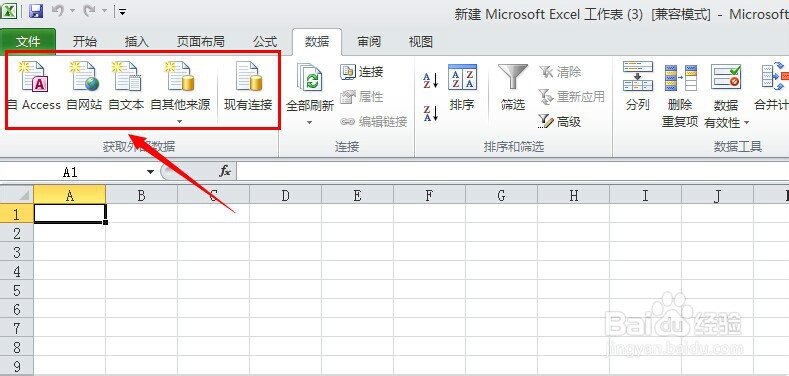Expand the Name Box dropdown arrow

point(150,172)
